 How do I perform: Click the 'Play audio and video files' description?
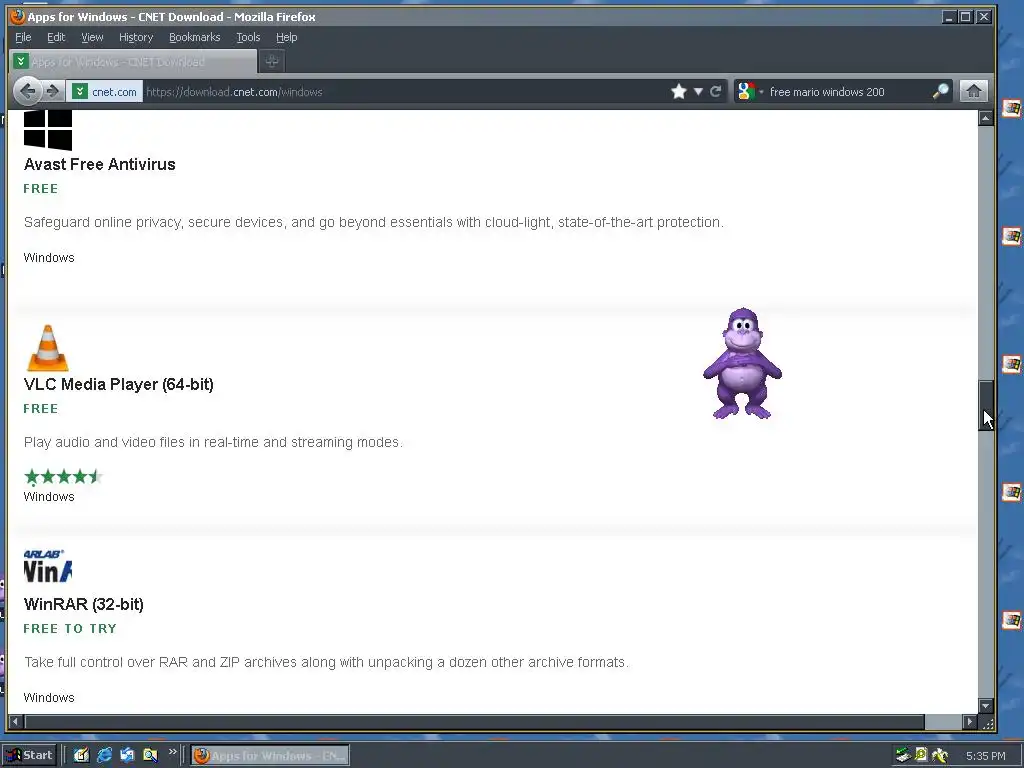tap(213, 443)
